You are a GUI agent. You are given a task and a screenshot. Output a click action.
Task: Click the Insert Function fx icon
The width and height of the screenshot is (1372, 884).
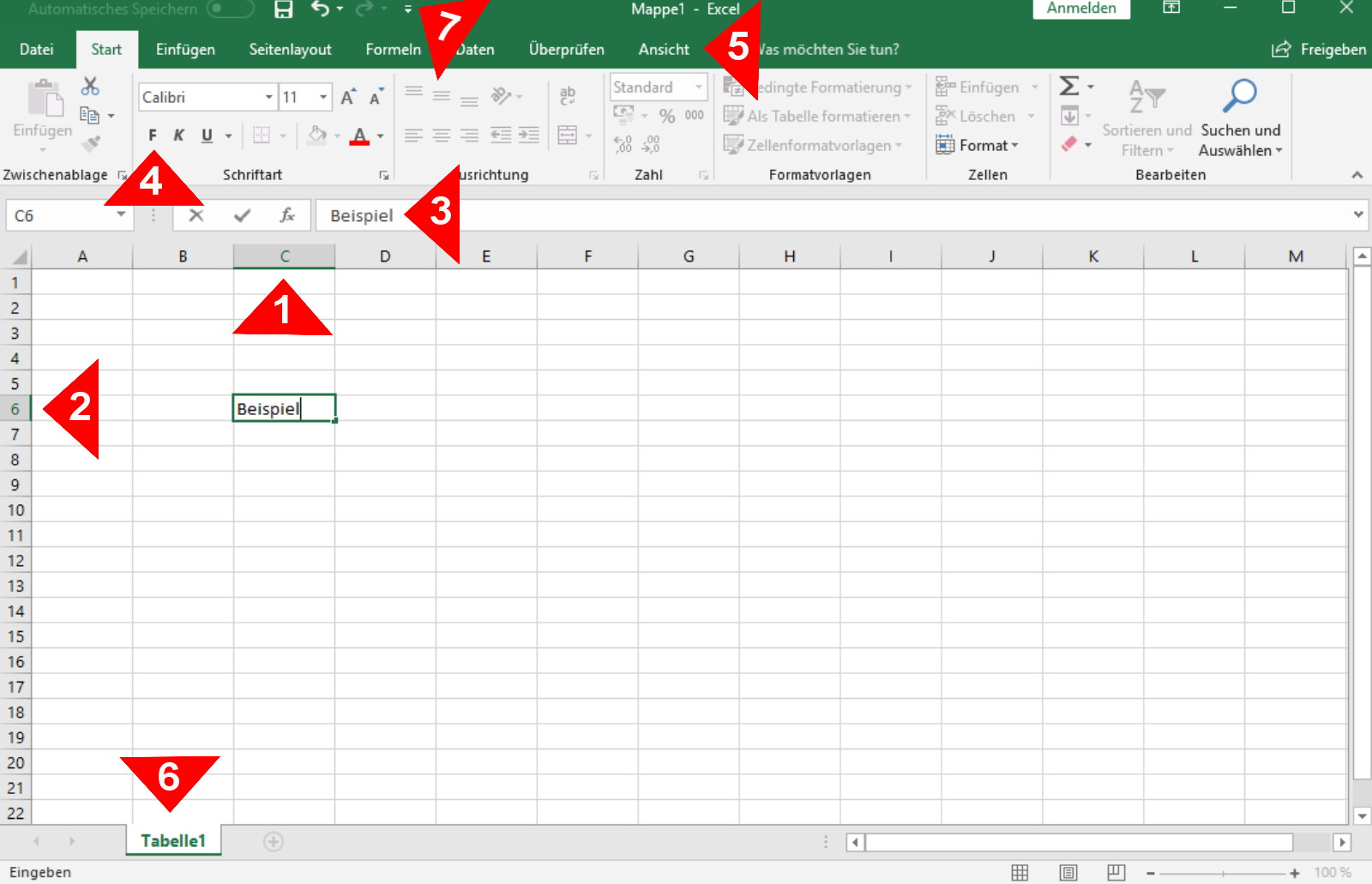point(287,215)
